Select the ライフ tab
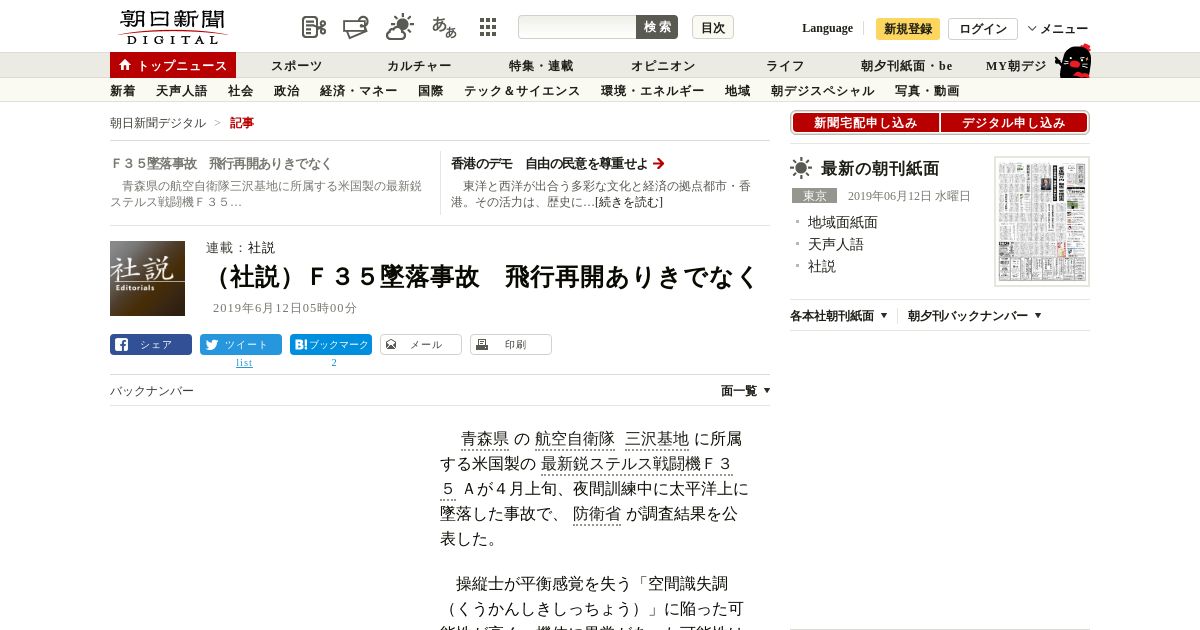 tap(785, 66)
